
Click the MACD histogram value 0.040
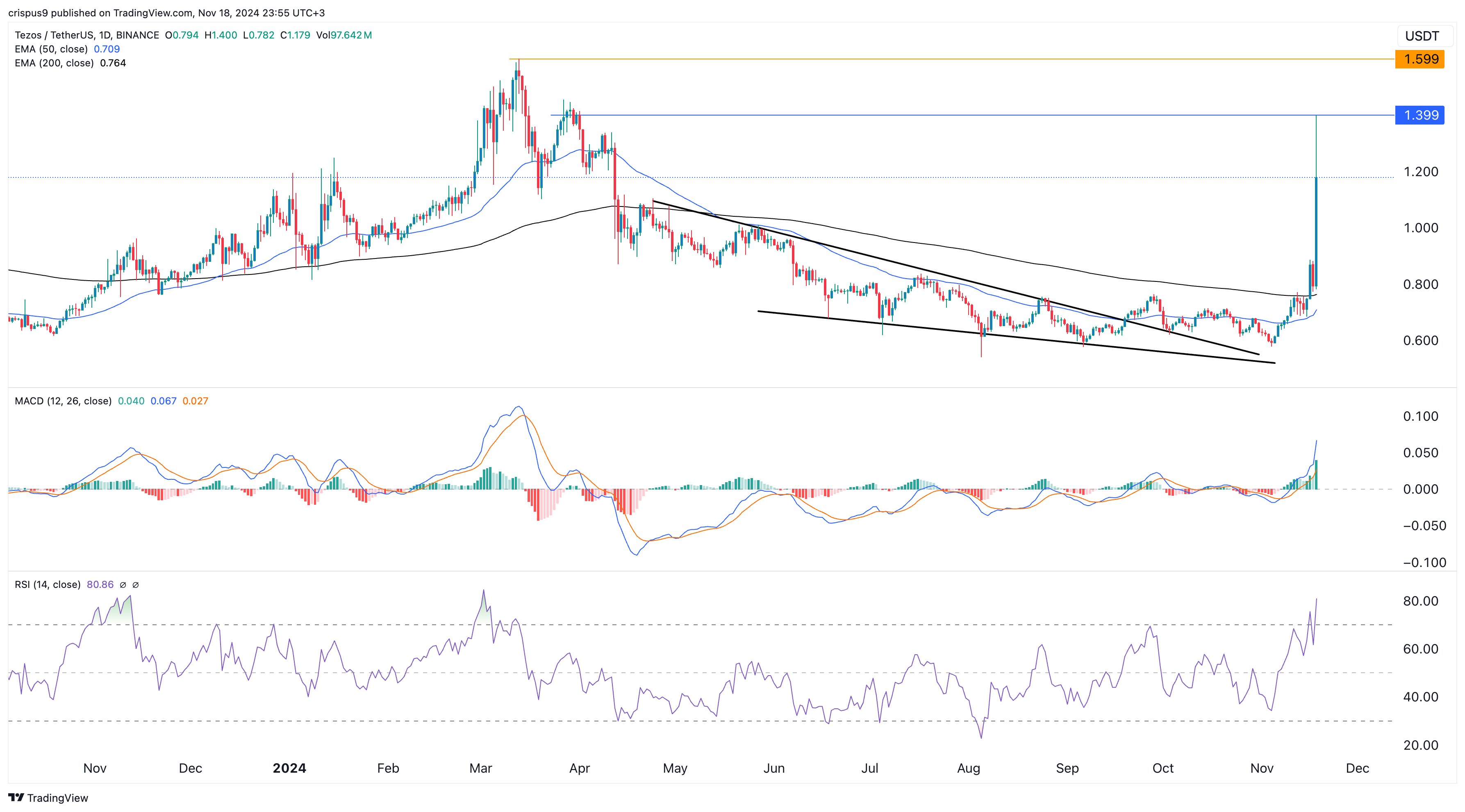(x=131, y=401)
